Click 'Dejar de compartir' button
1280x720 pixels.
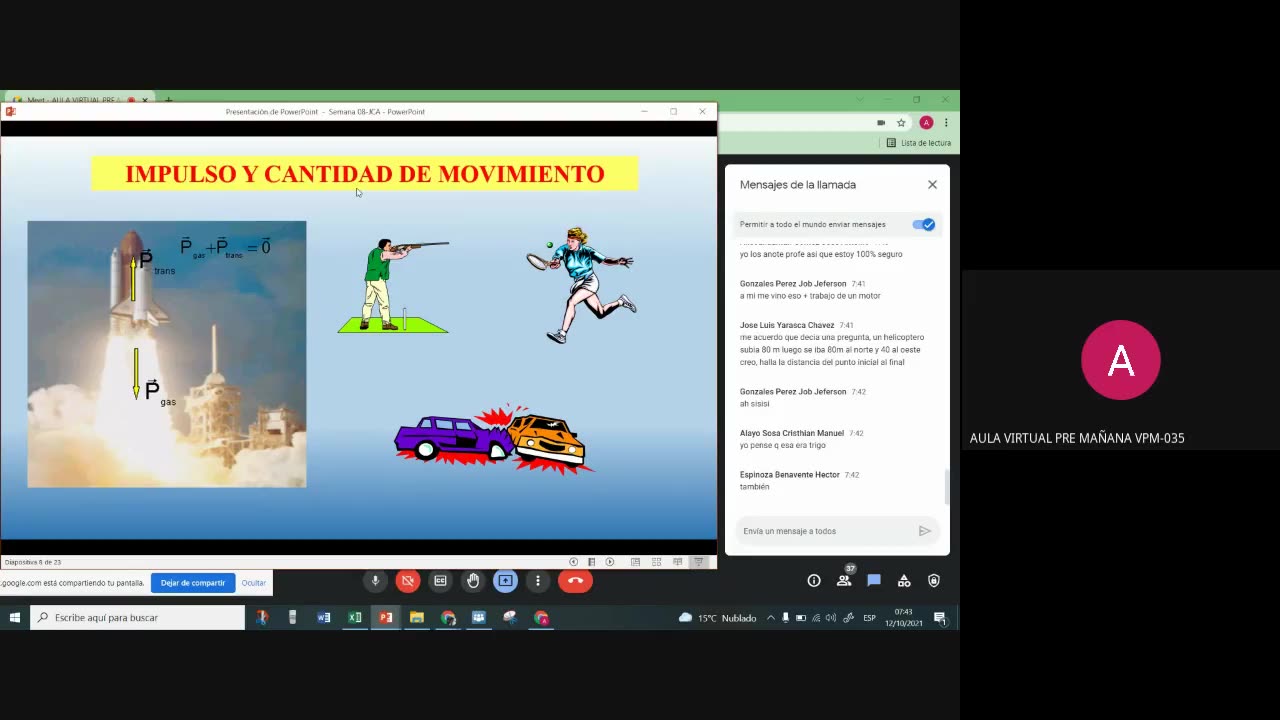tap(193, 583)
